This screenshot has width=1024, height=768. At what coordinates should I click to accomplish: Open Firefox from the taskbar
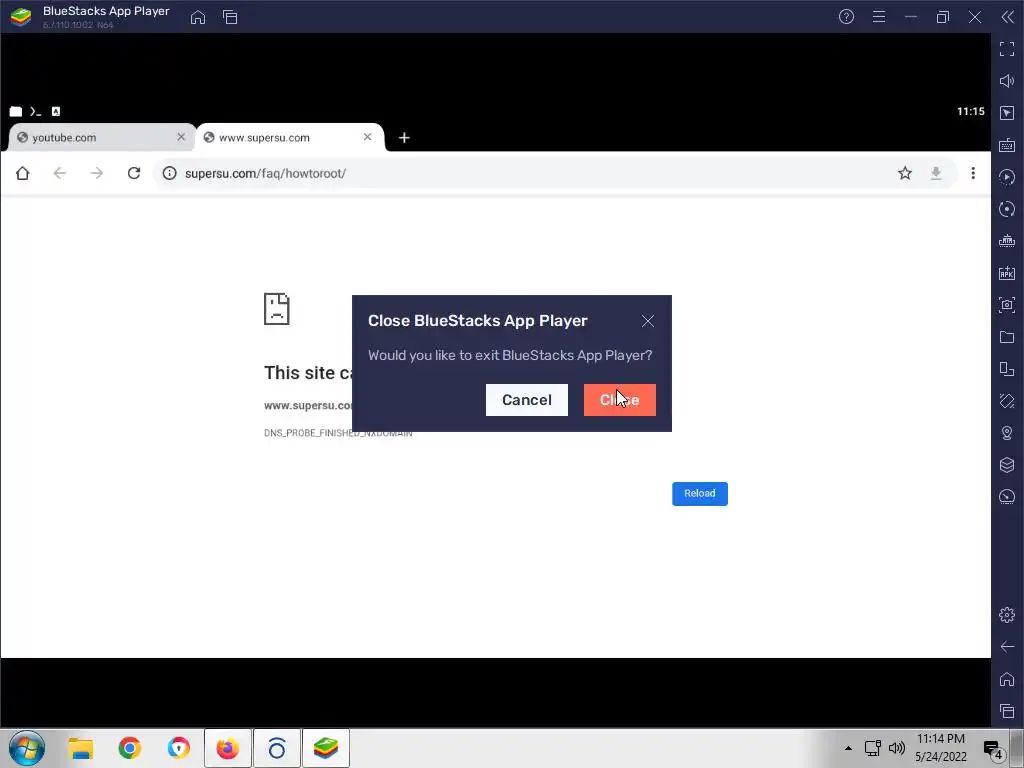pos(227,748)
